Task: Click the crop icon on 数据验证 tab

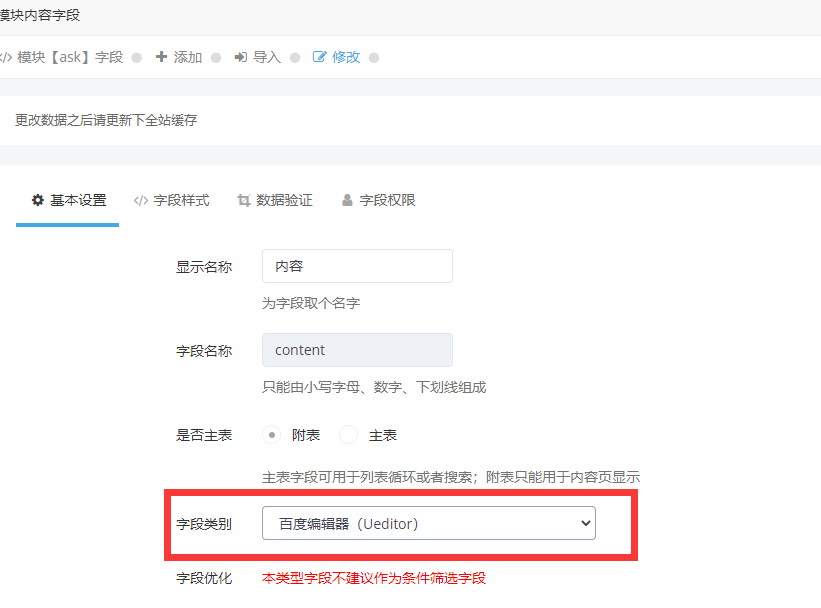Action: point(244,200)
